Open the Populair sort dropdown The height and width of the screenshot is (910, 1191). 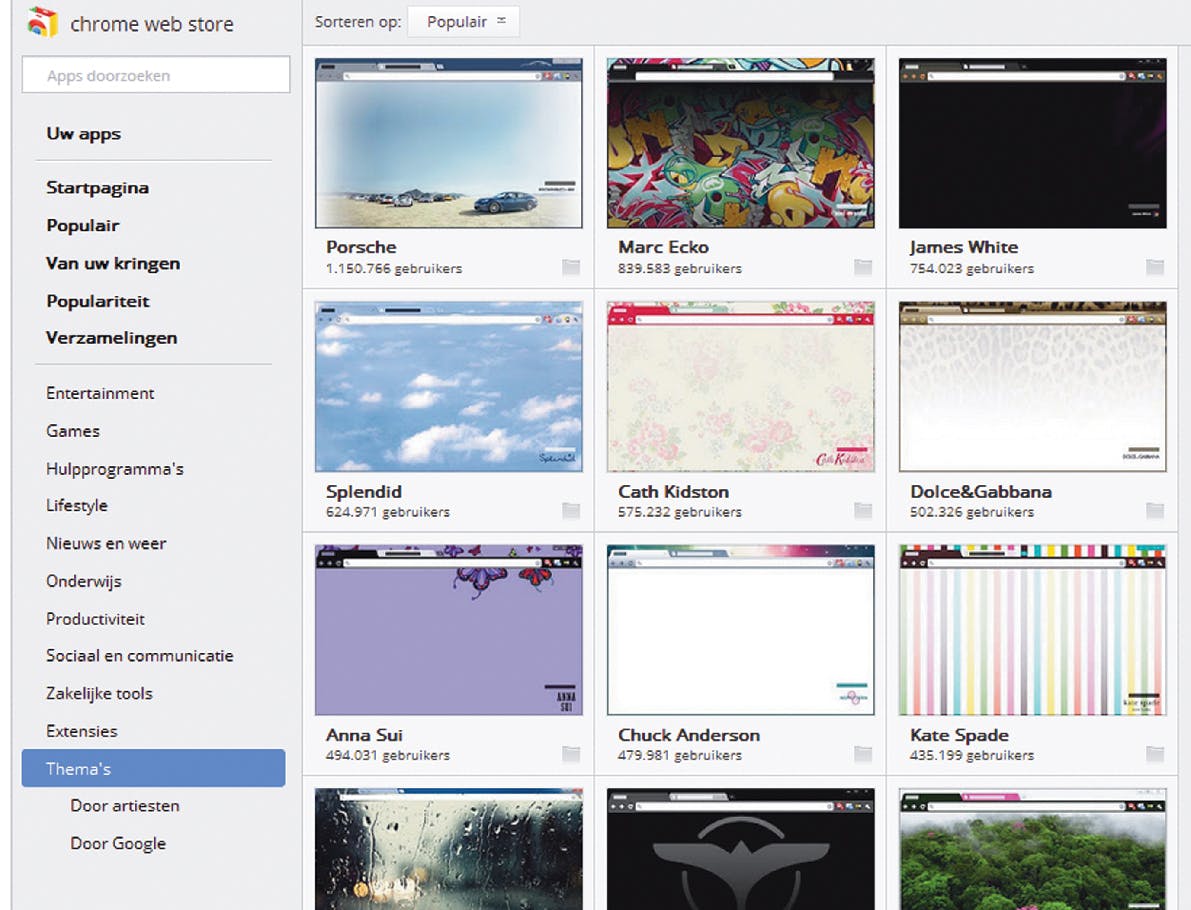coord(463,22)
